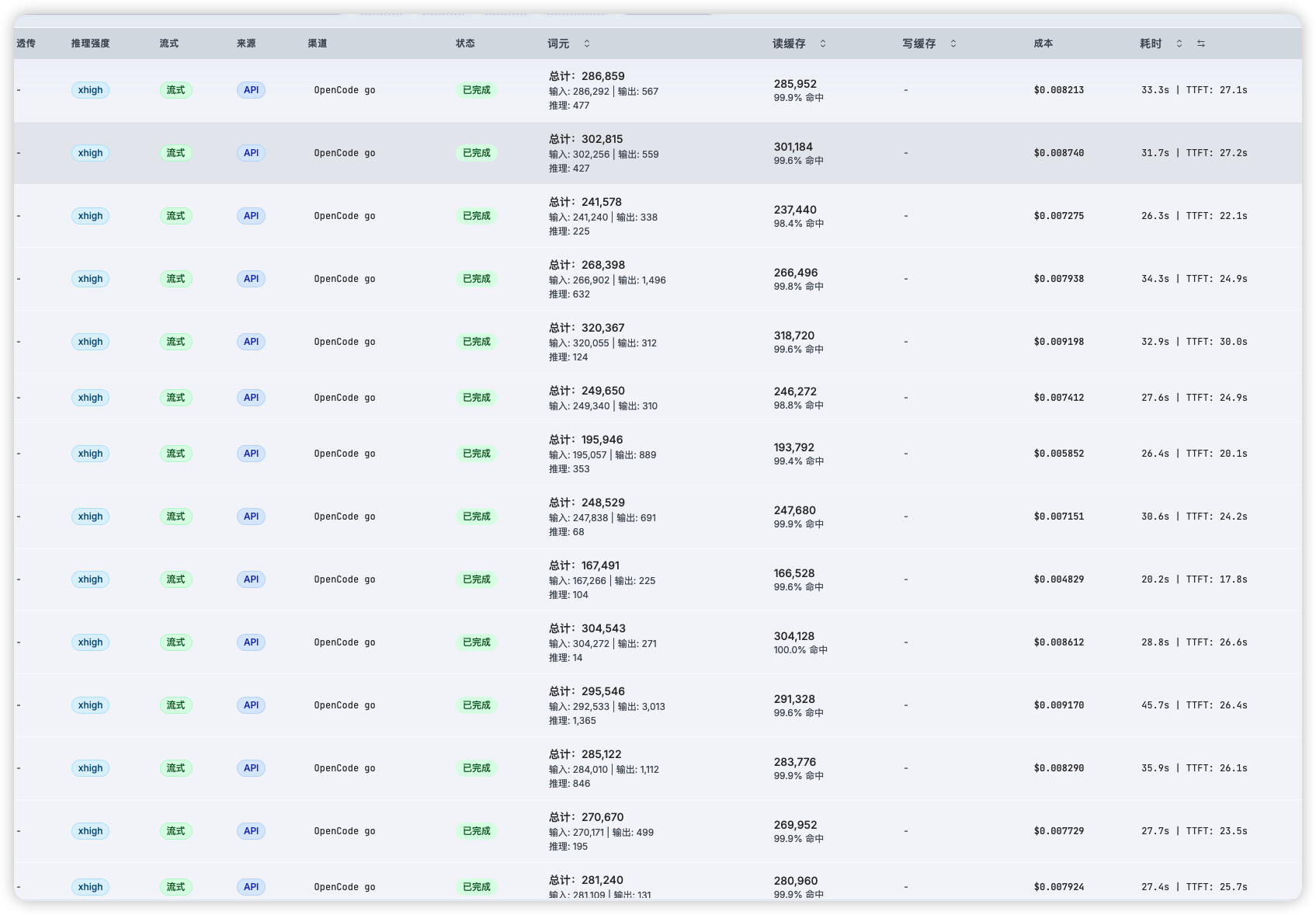Viewport: 1316px width, 915px height.
Task: Click the 状态 column header
Action: [x=465, y=43]
